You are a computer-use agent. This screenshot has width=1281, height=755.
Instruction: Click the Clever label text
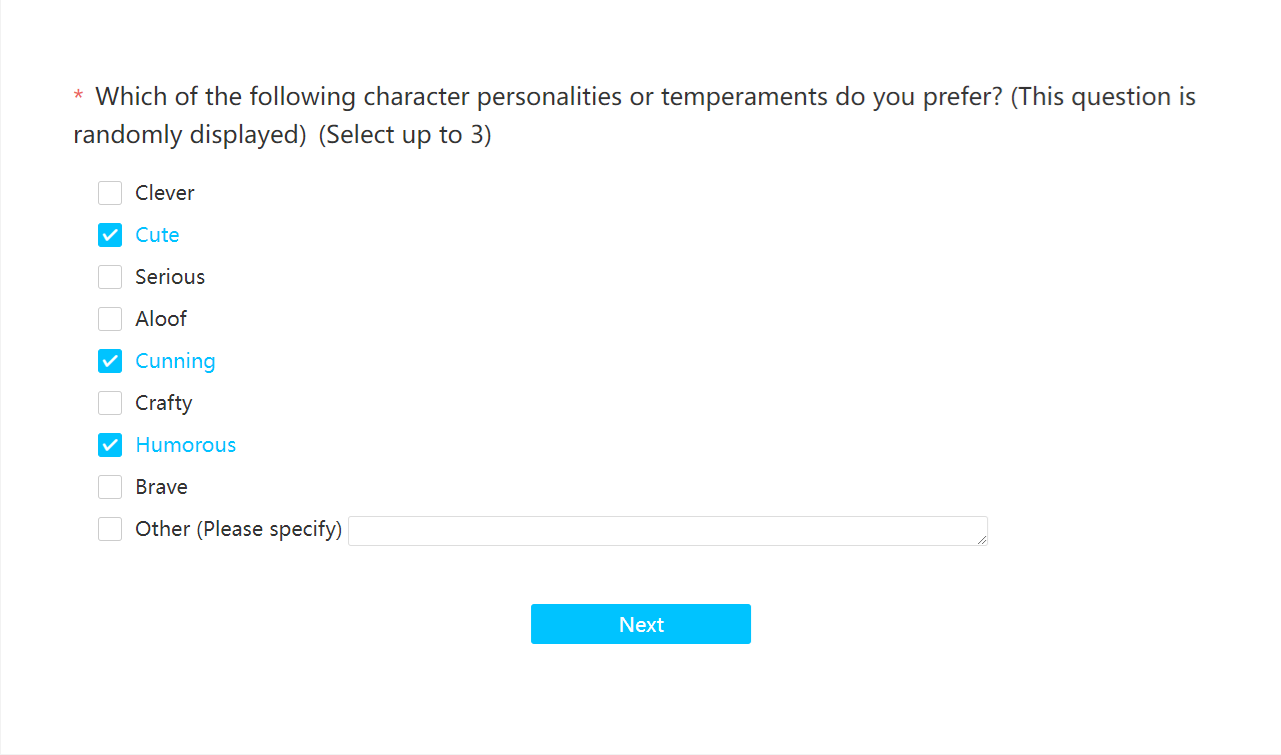165,193
